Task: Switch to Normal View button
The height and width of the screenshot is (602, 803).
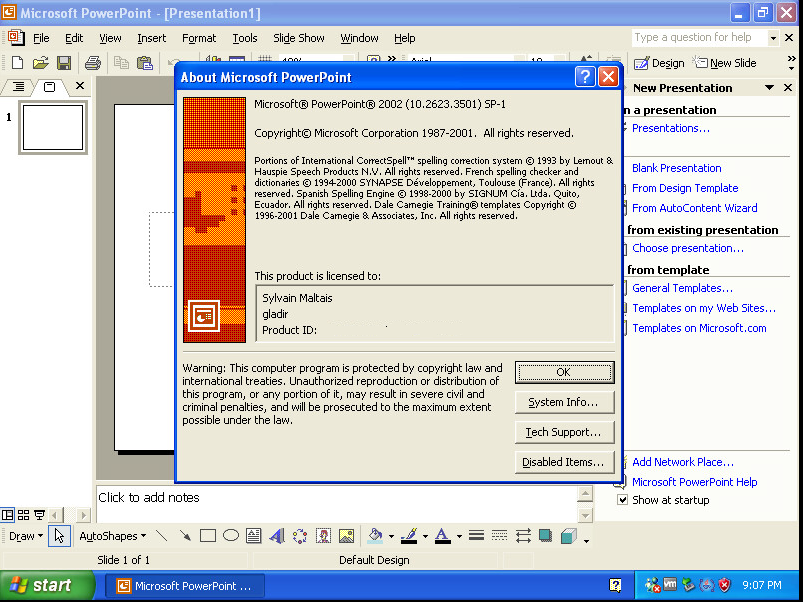Action: 8,515
